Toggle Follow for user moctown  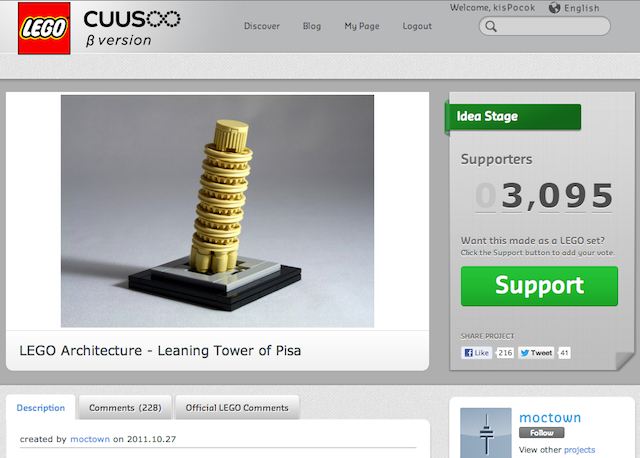(x=542, y=433)
